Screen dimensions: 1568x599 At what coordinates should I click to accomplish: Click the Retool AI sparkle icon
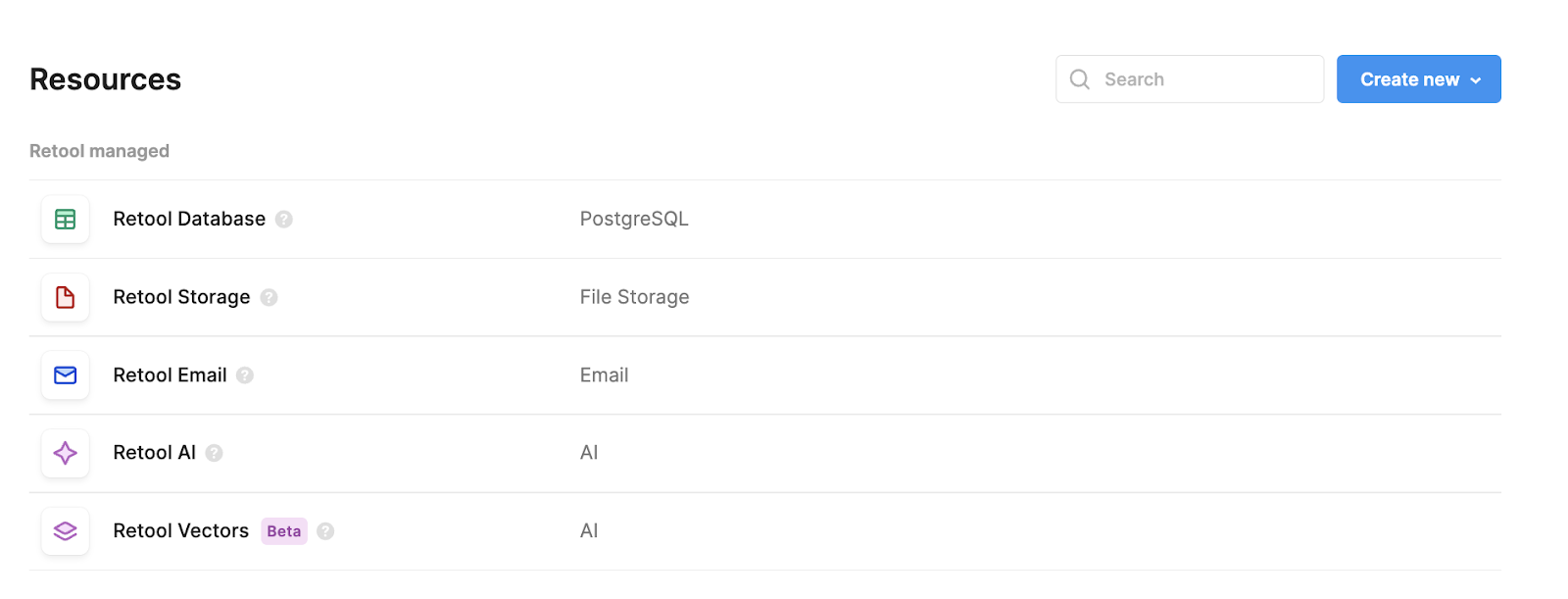click(x=66, y=453)
